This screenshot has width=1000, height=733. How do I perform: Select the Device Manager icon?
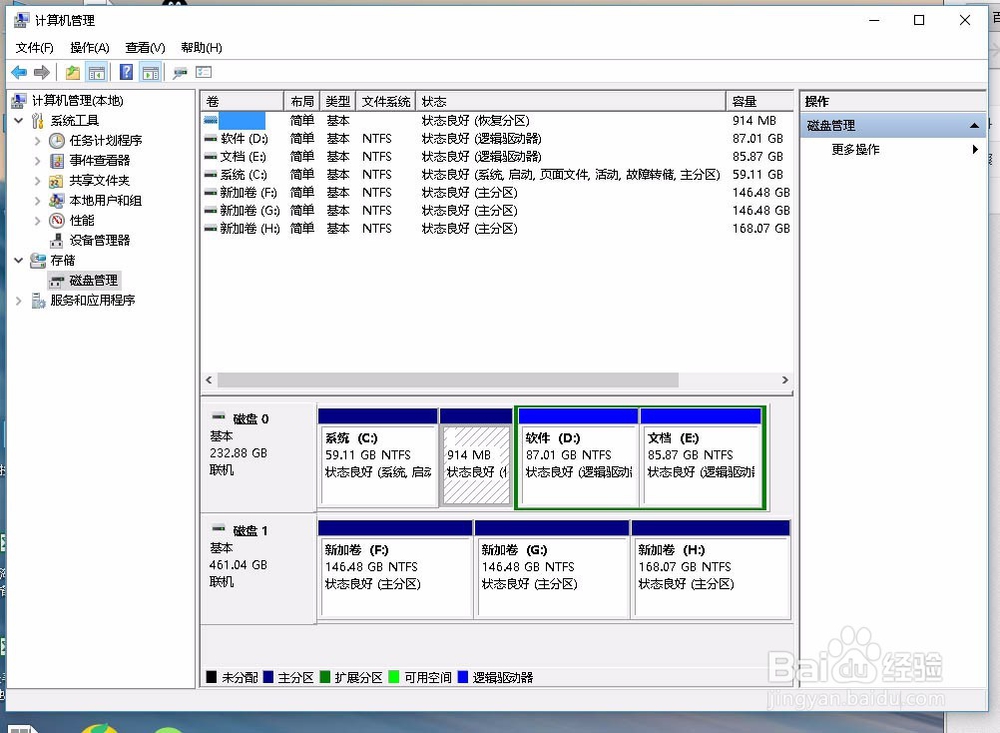[x=57, y=241]
